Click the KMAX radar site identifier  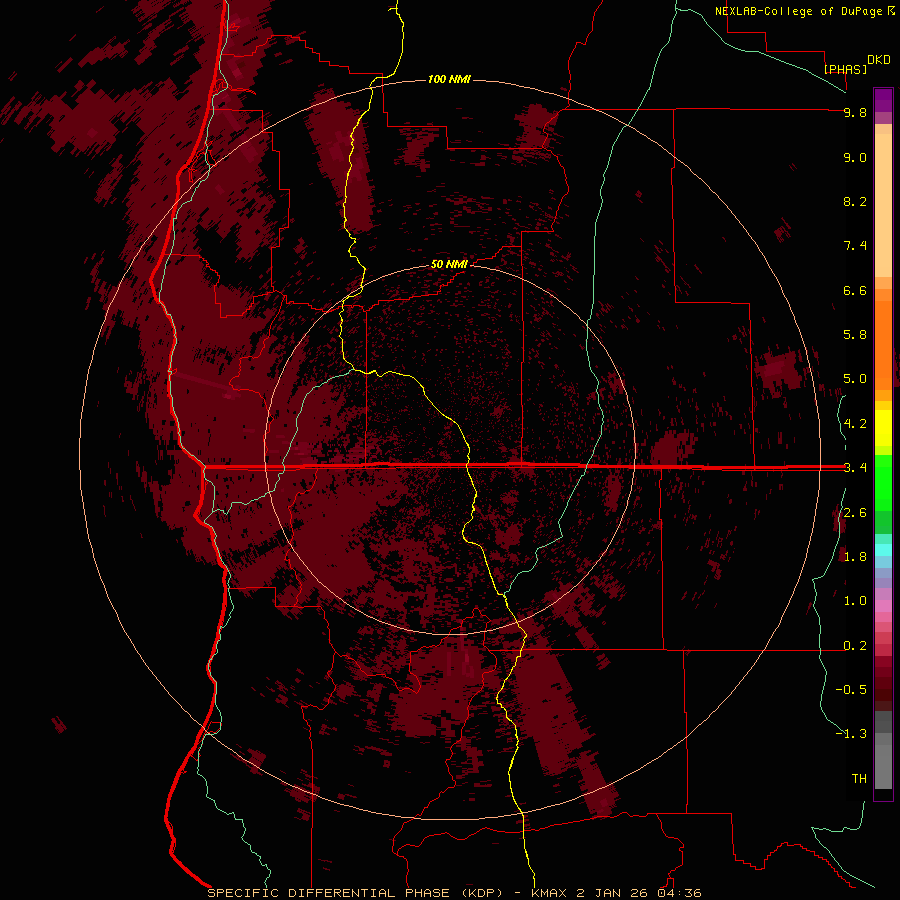coord(549,893)
